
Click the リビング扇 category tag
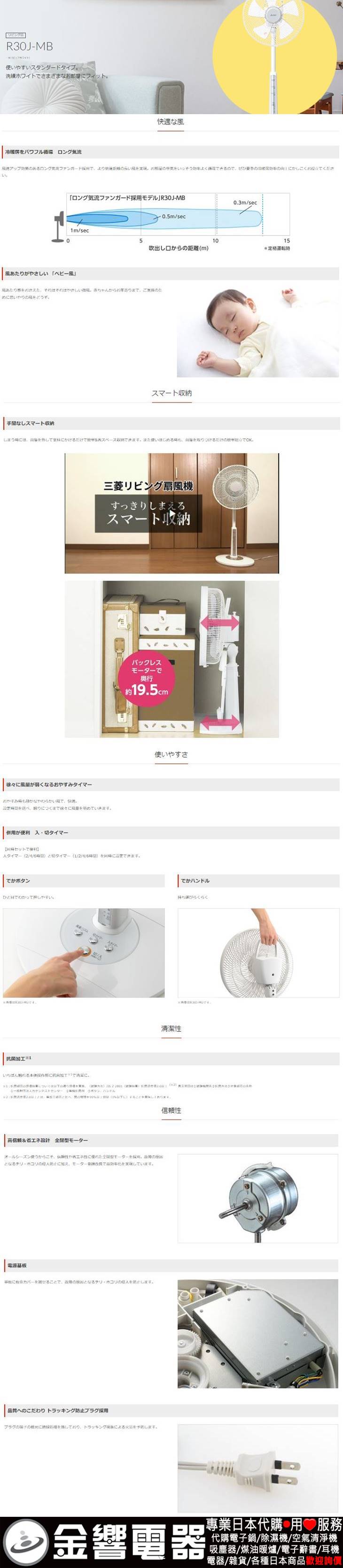[15, 35]
